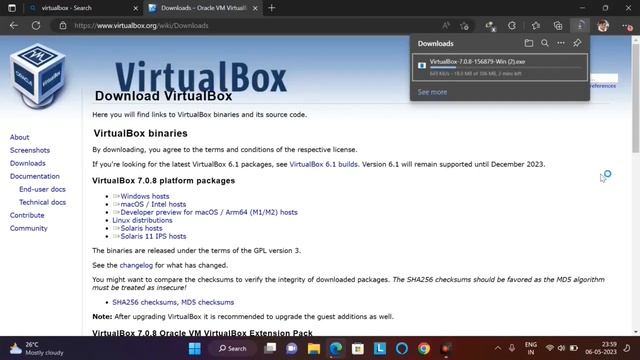The height and width of the screenshot is (360, 640).
Task: Click the VirtualBox cube logo
Action: click(x=38, y=76)
